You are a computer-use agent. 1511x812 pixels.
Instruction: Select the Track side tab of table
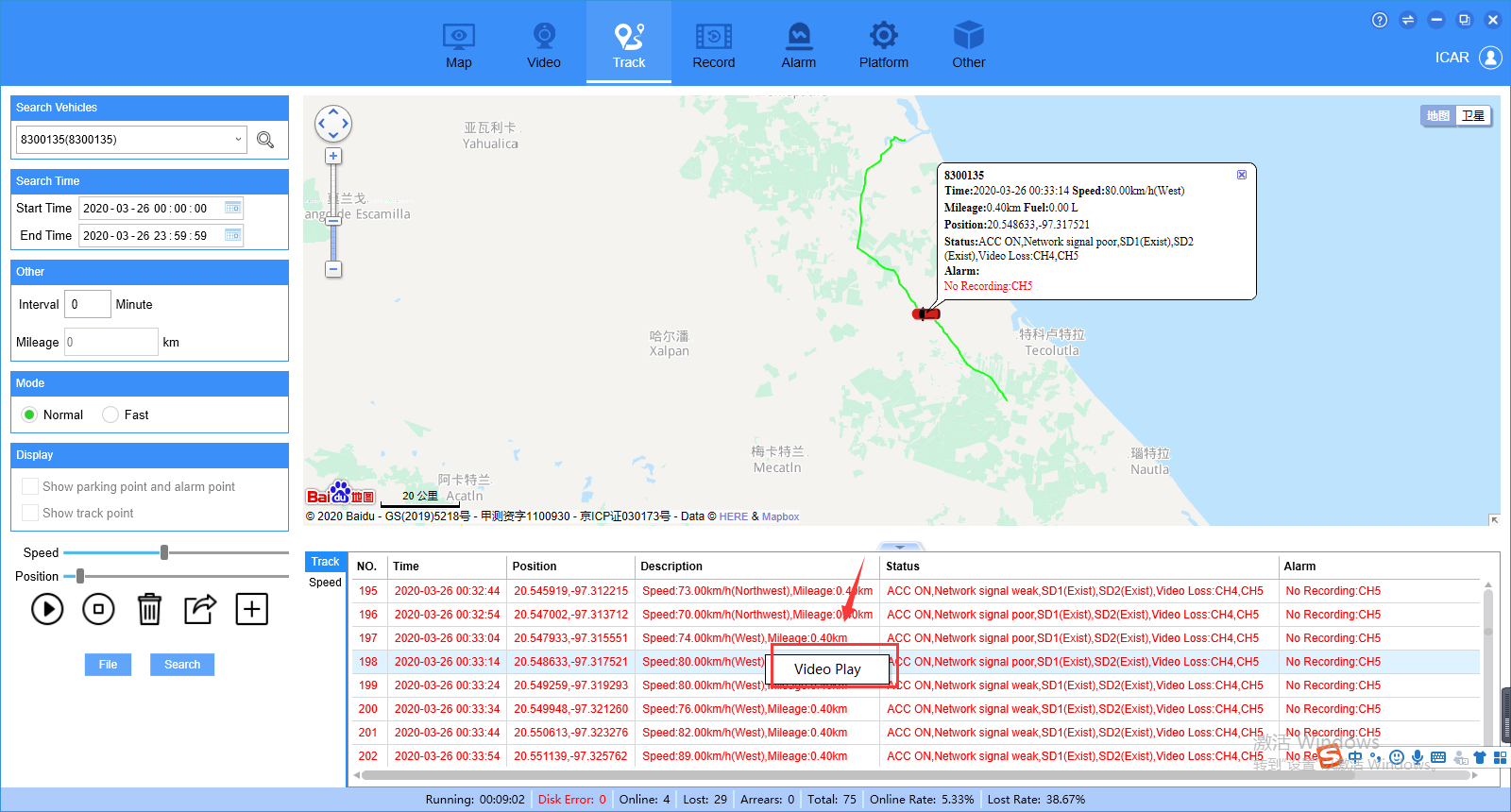click(325, 562)
